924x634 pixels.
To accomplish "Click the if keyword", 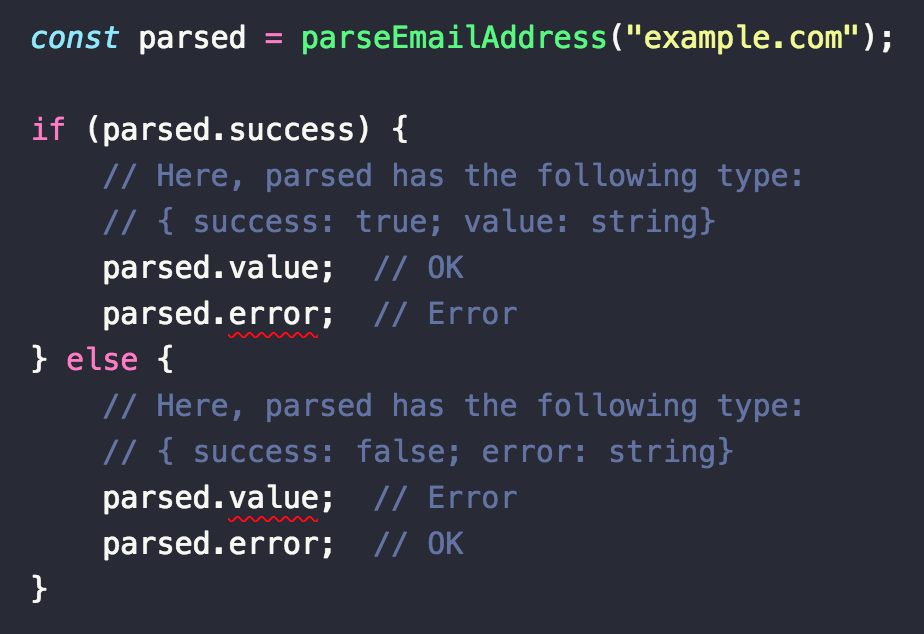I will [x=48, y=129].
